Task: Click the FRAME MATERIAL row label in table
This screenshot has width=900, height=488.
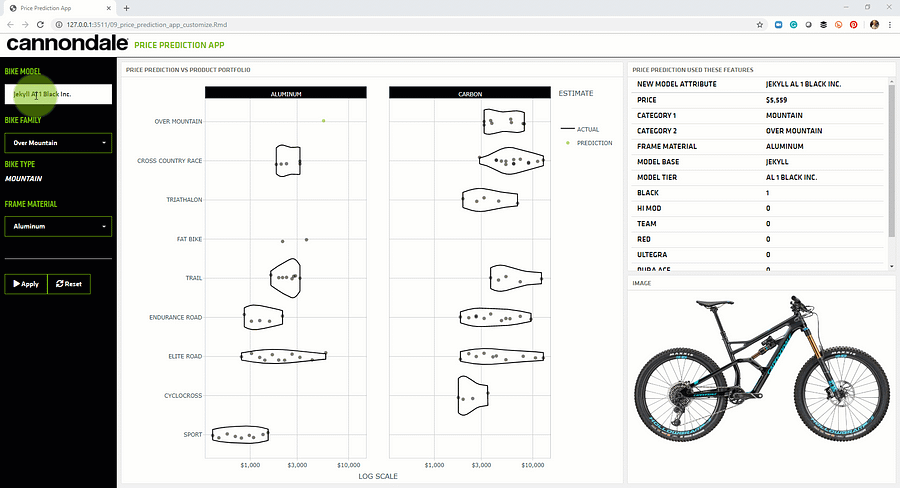Action: 667,146
